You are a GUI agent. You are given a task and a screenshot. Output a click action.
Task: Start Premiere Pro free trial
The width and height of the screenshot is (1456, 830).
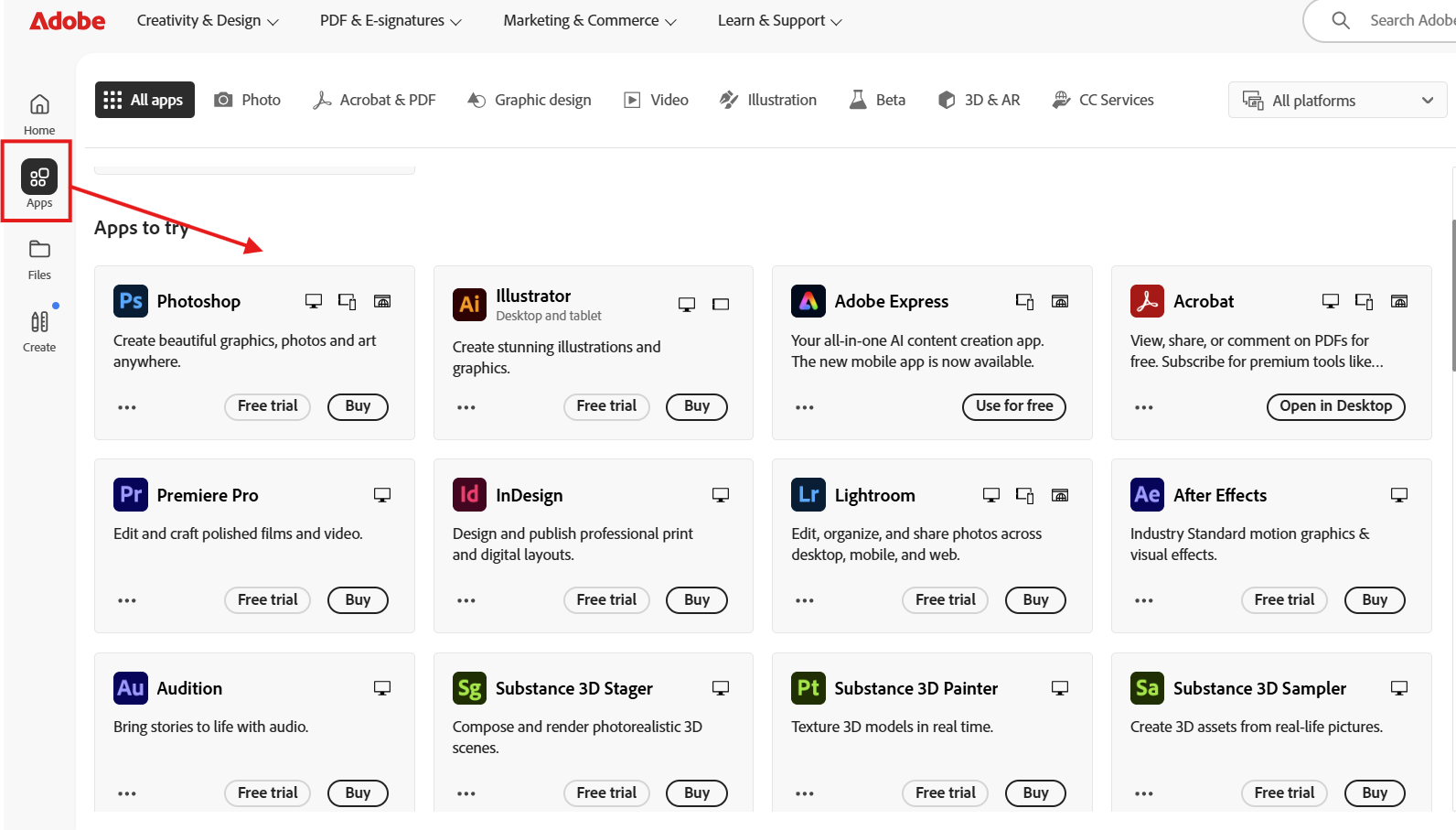[268, 600]
